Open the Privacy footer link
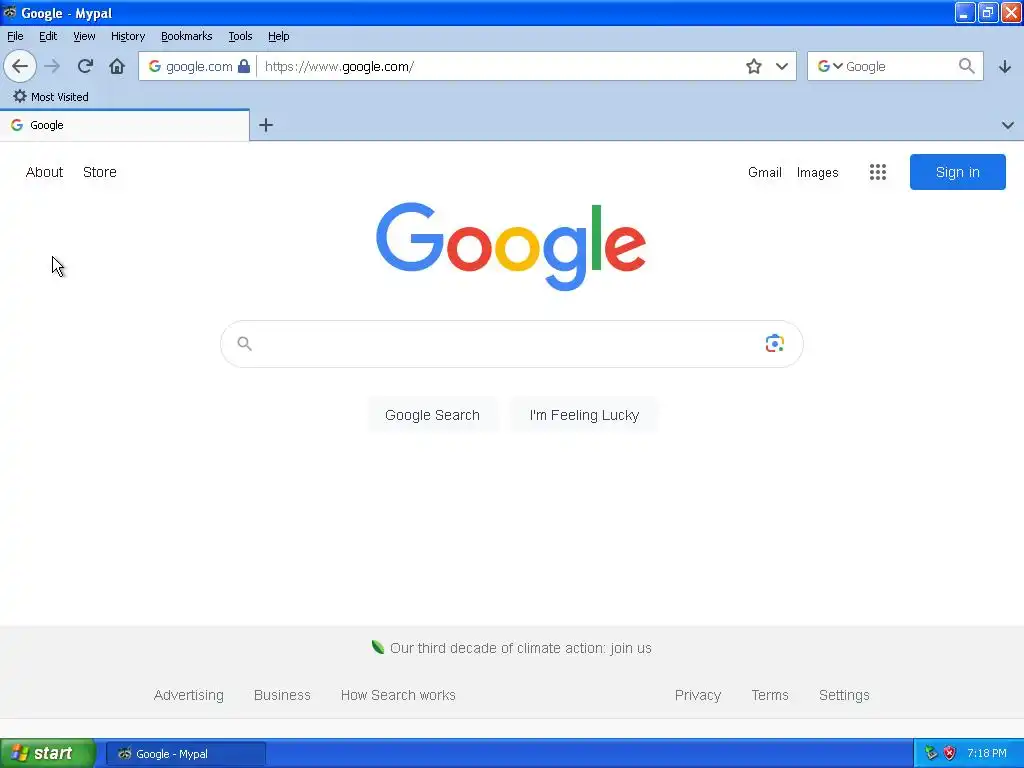 point(698,695)
